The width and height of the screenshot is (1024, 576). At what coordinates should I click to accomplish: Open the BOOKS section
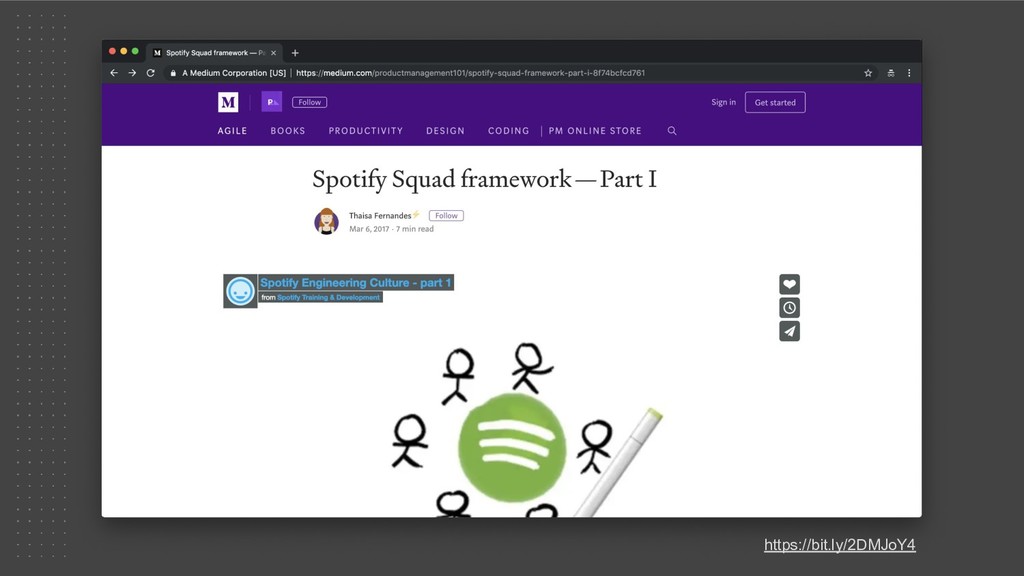pos(288,131)
